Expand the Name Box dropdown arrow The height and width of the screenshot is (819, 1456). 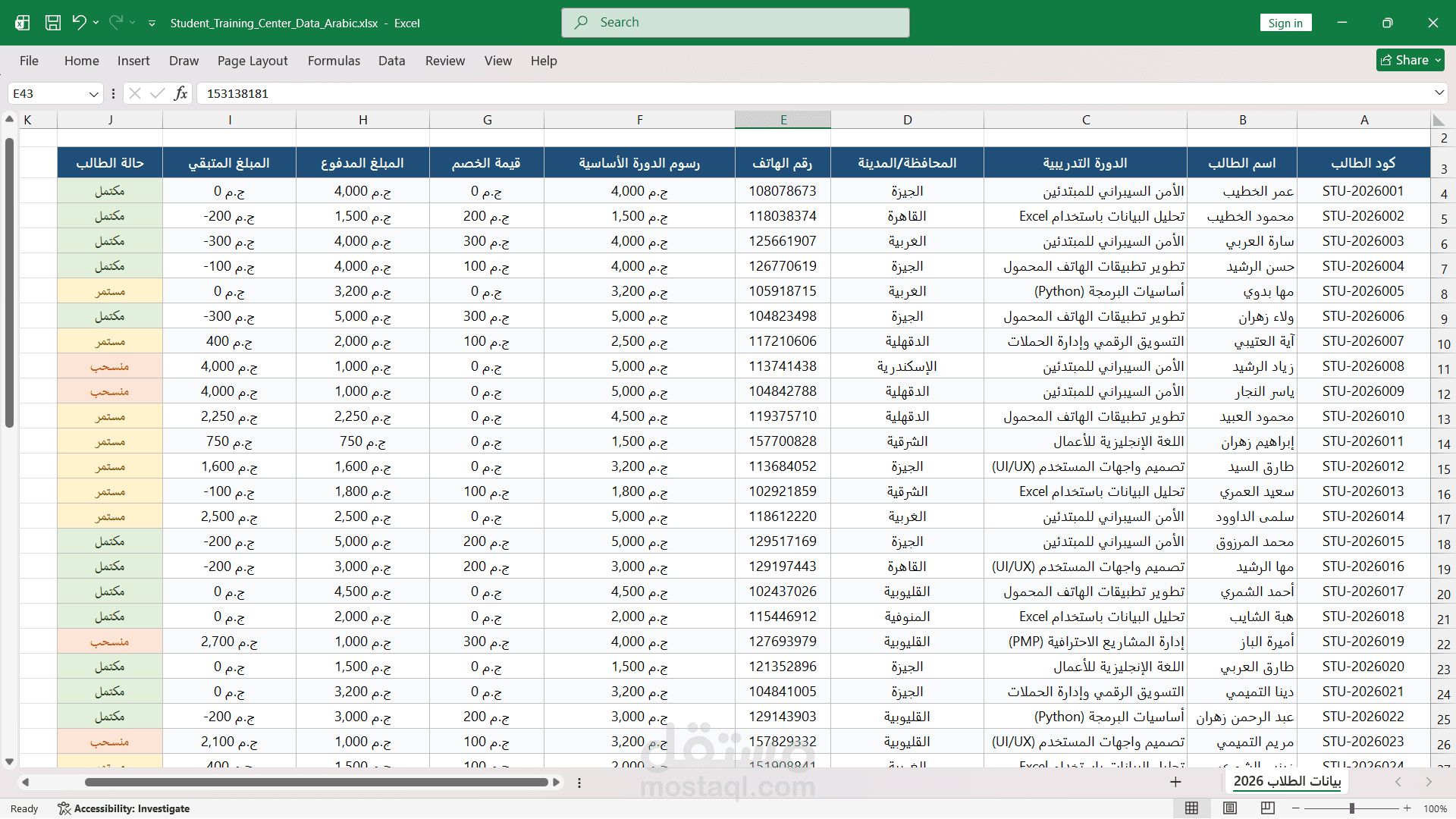point(94,94)
